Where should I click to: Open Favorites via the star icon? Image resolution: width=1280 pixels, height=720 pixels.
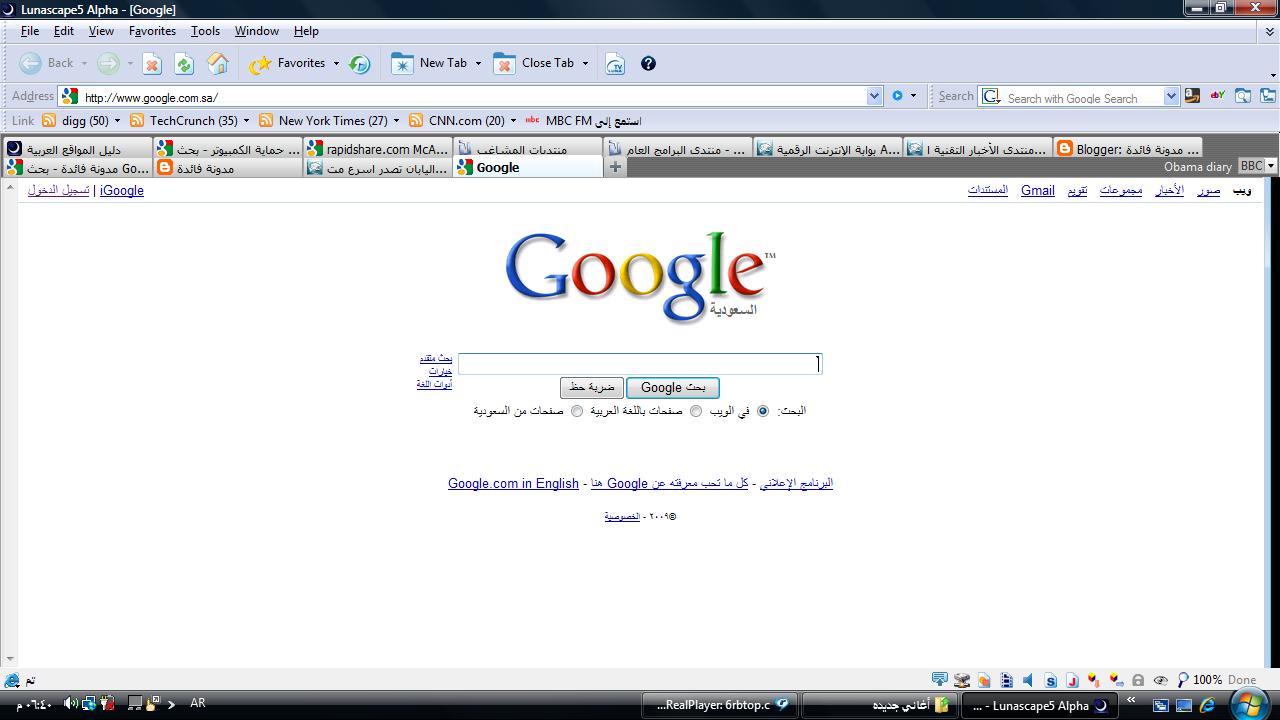(x=260, y=64)
